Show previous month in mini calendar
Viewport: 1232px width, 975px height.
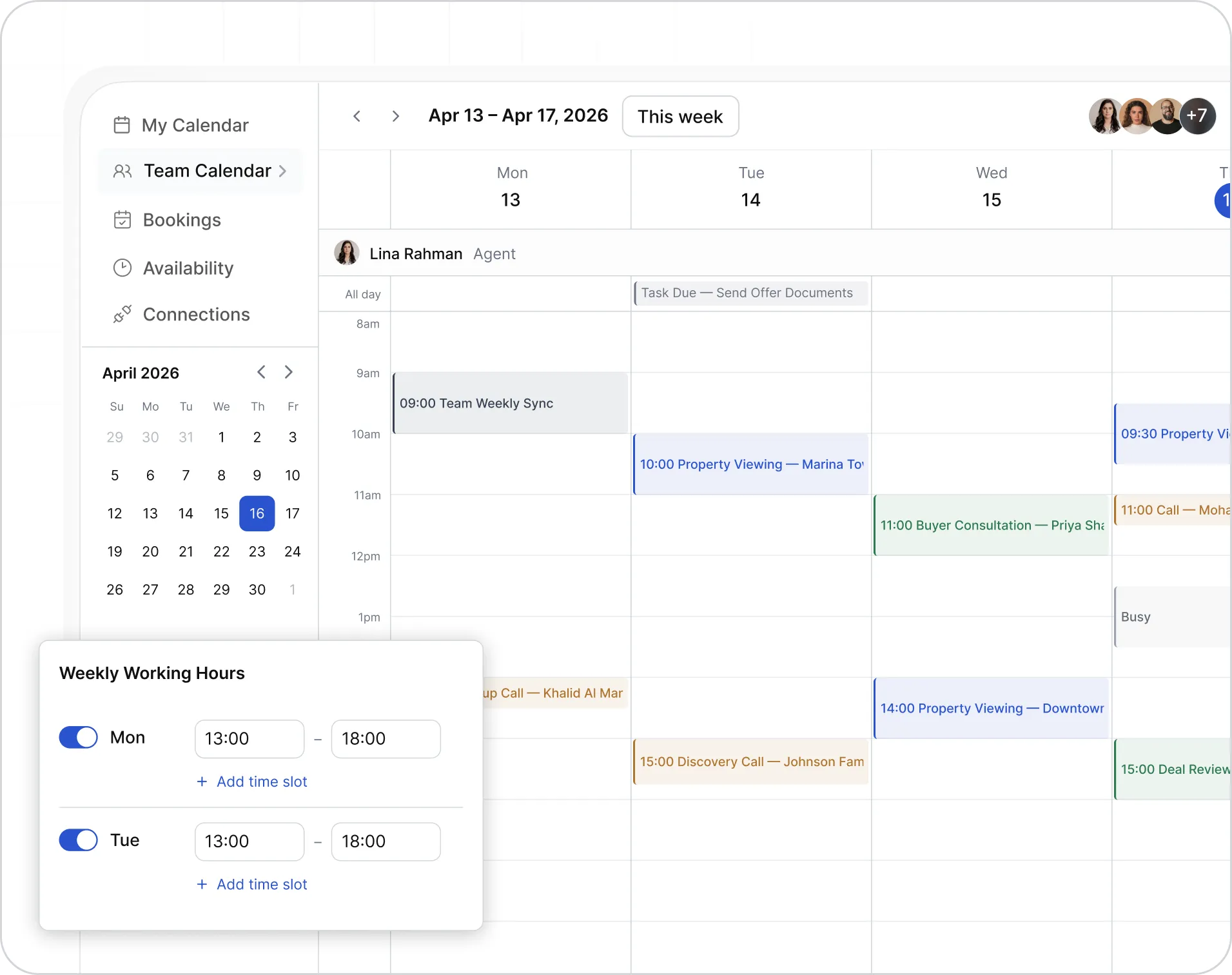261,372
